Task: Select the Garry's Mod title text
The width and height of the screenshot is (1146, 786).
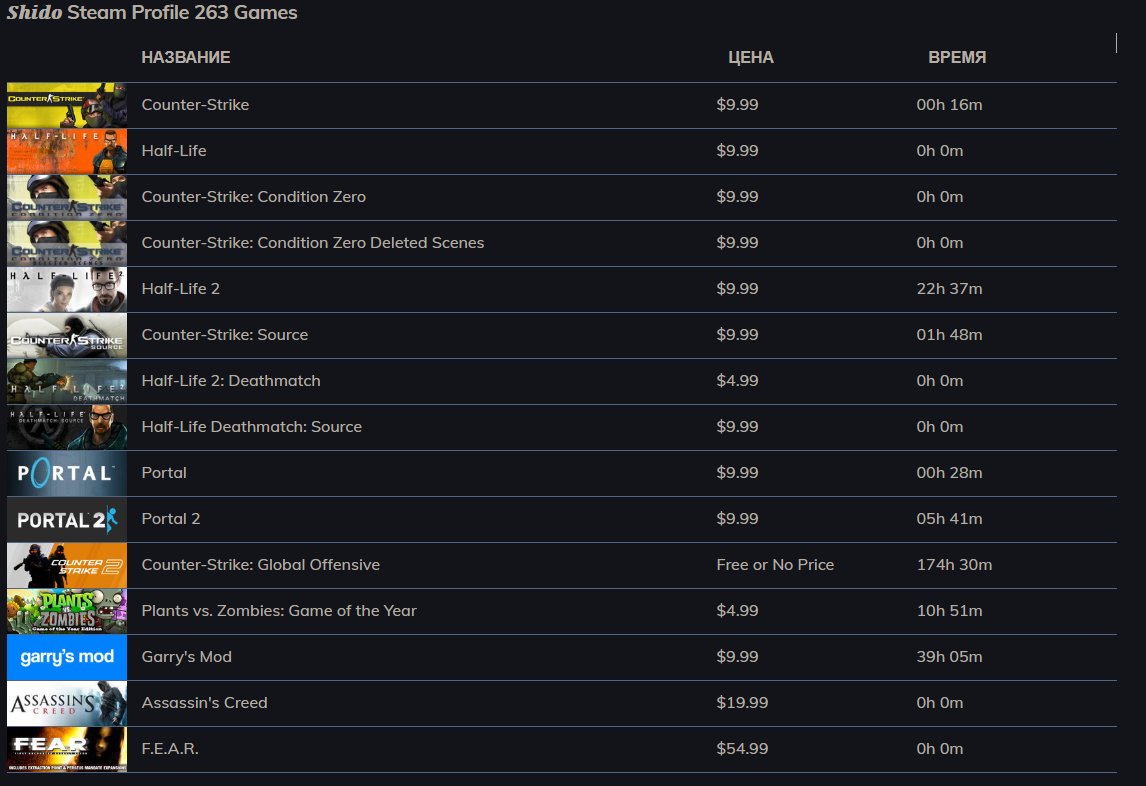Action: pyautogui.click(x=187, y=657)
